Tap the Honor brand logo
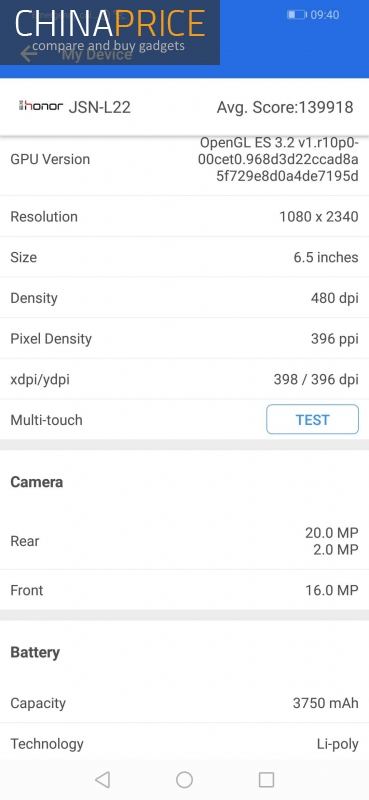Screen dimensions: 369x800 click(x=41, y=106)
